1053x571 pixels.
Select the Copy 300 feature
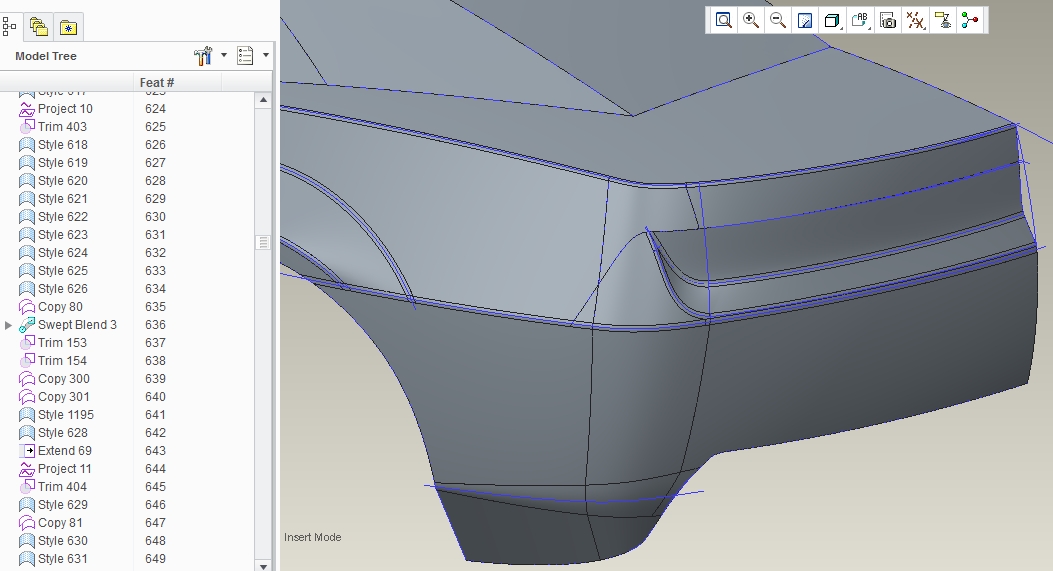coord(64,380)
